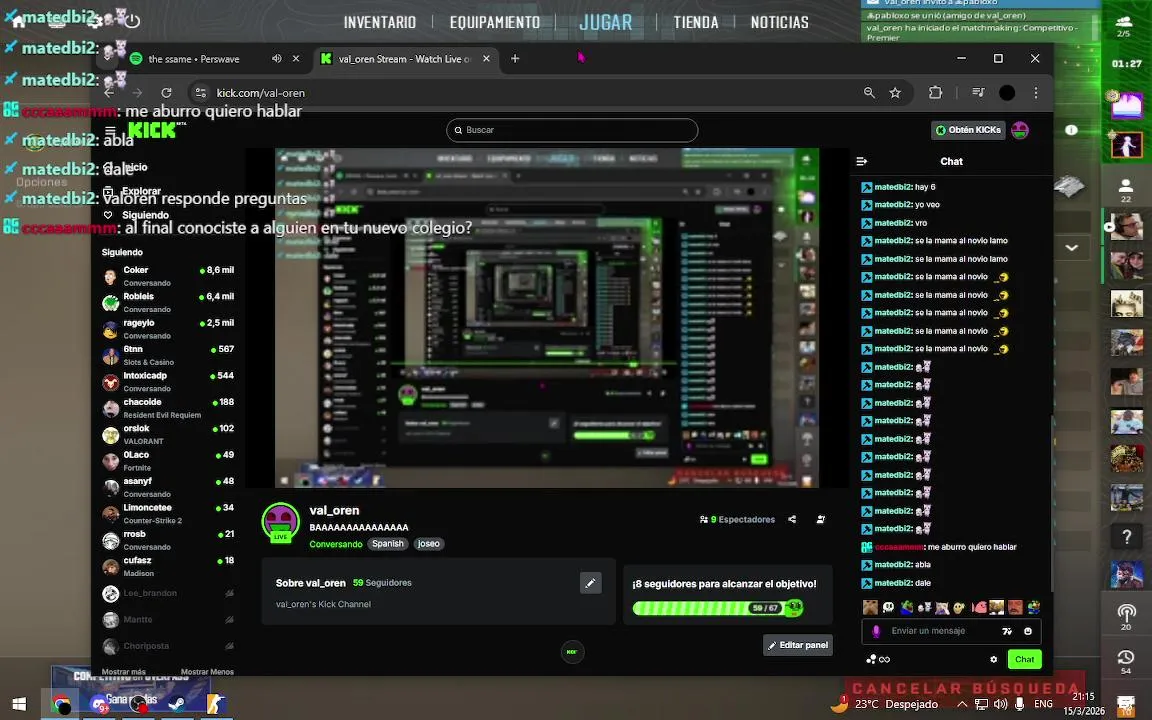1152x720 pixels.
Task: Click Mostrar más in sidebar
Action: pyautogui.click(x=123, y=672)
